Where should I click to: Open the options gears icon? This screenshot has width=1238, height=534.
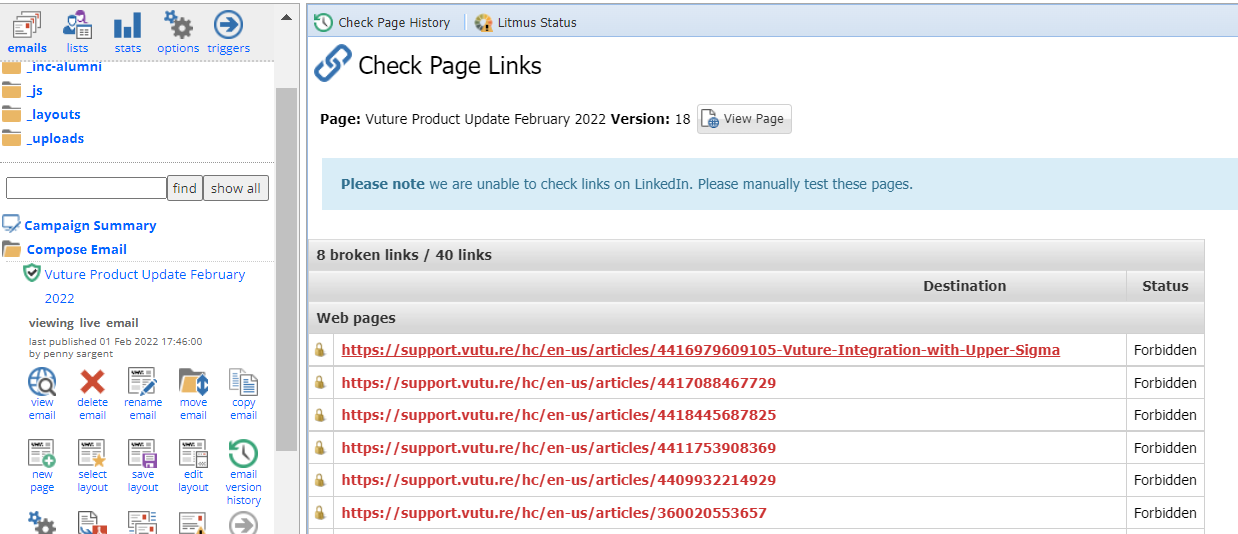click(178, 24)
